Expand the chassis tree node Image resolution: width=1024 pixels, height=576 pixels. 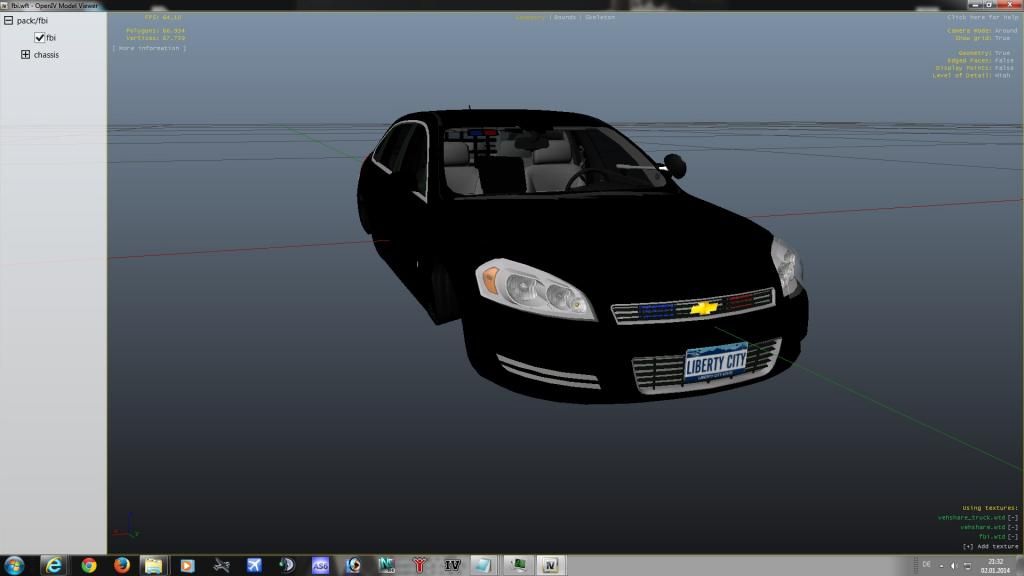(24, 54)
